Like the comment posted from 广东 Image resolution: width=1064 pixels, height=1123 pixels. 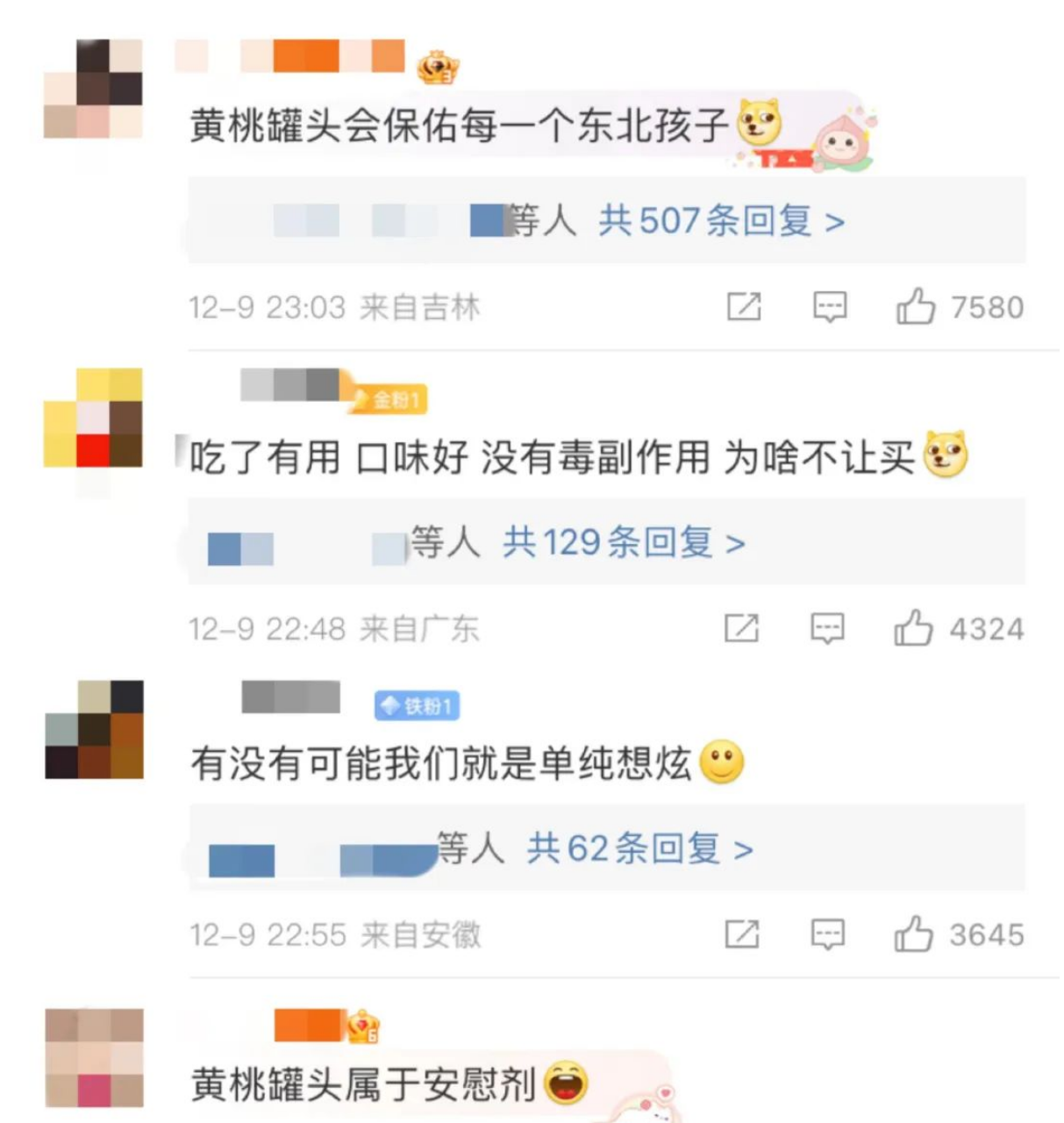click(x=913, y=628)
